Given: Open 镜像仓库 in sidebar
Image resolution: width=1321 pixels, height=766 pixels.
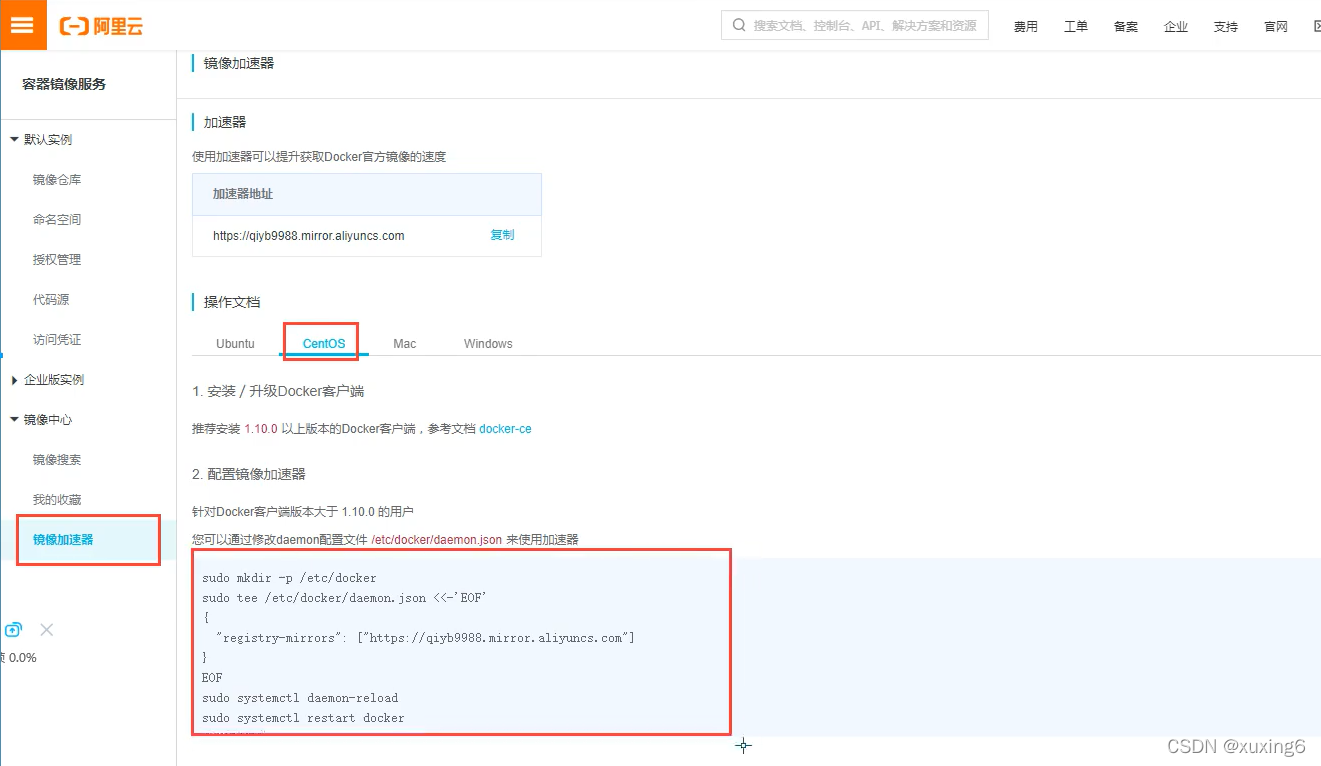Looking at the screenshot, I should [x=57, y=180].
